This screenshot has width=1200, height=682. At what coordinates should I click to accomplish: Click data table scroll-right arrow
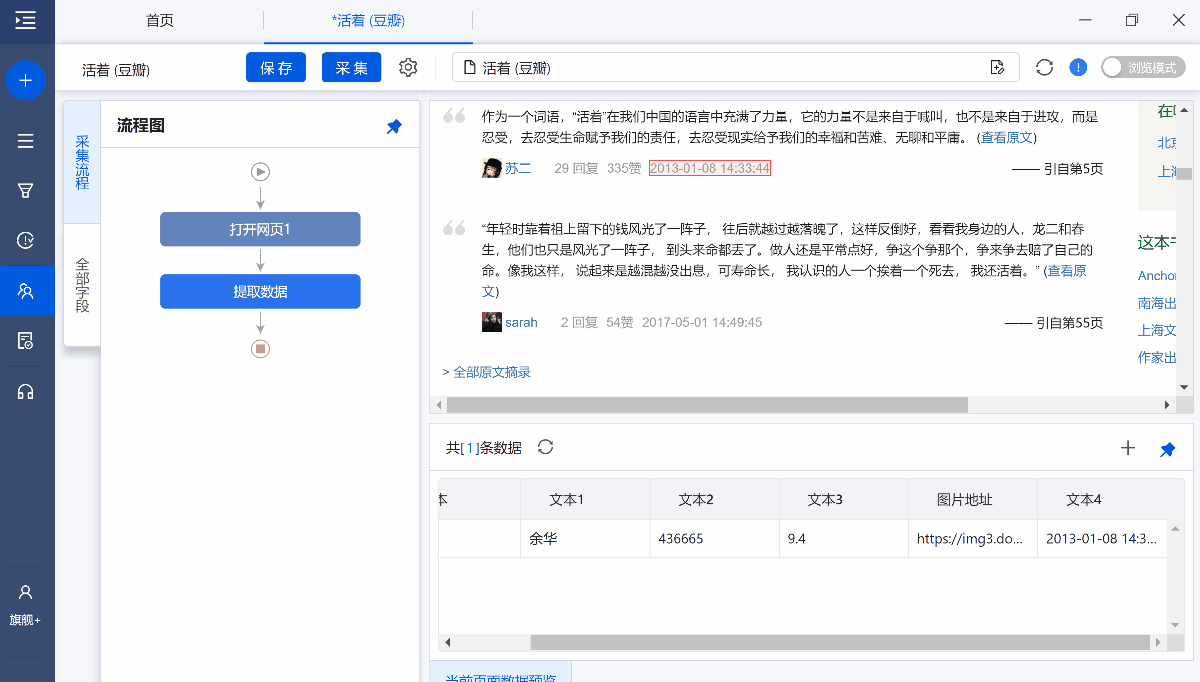(x=1158, y=642)
